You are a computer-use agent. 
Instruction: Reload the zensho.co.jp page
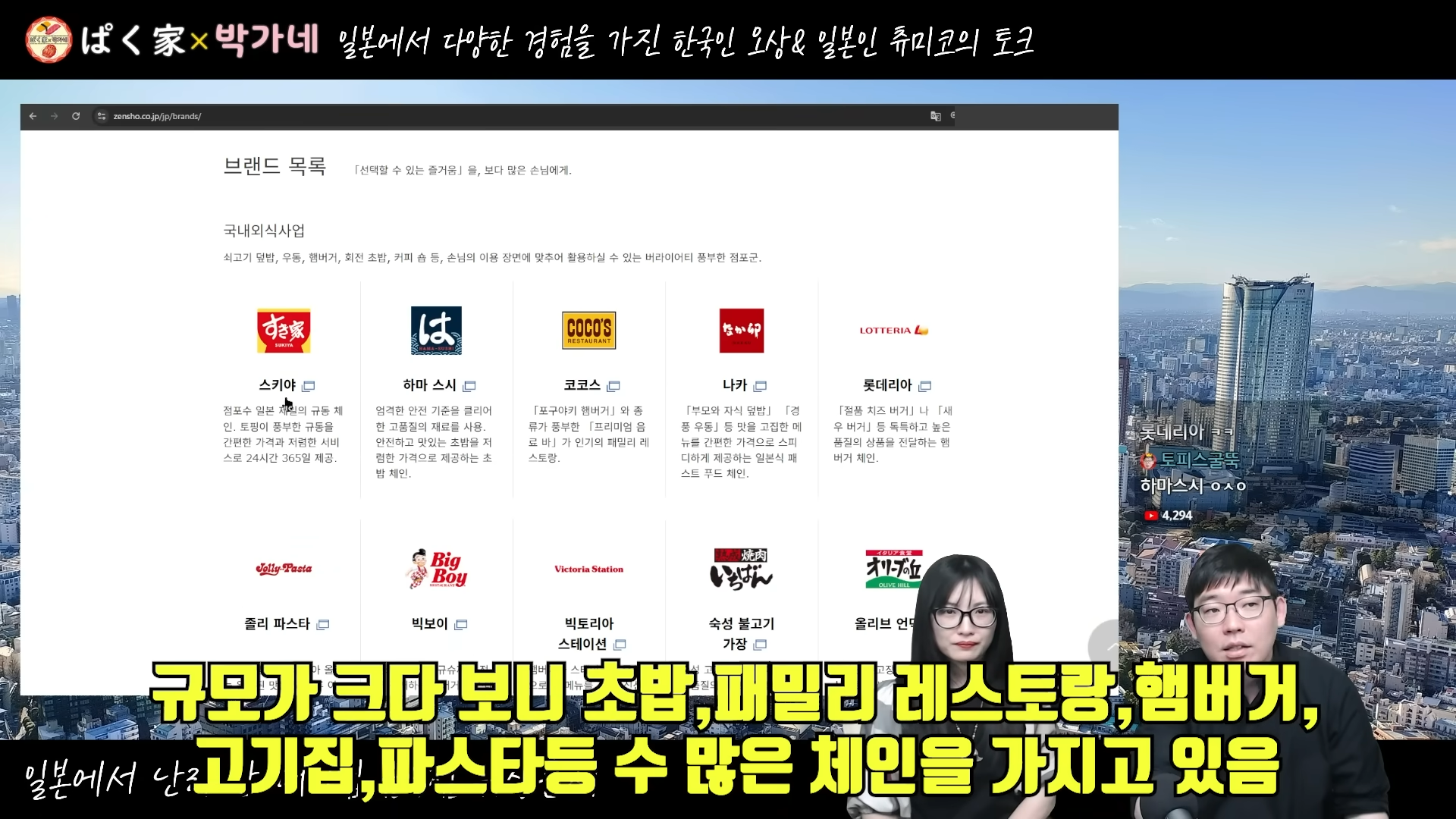pos(76,116)
